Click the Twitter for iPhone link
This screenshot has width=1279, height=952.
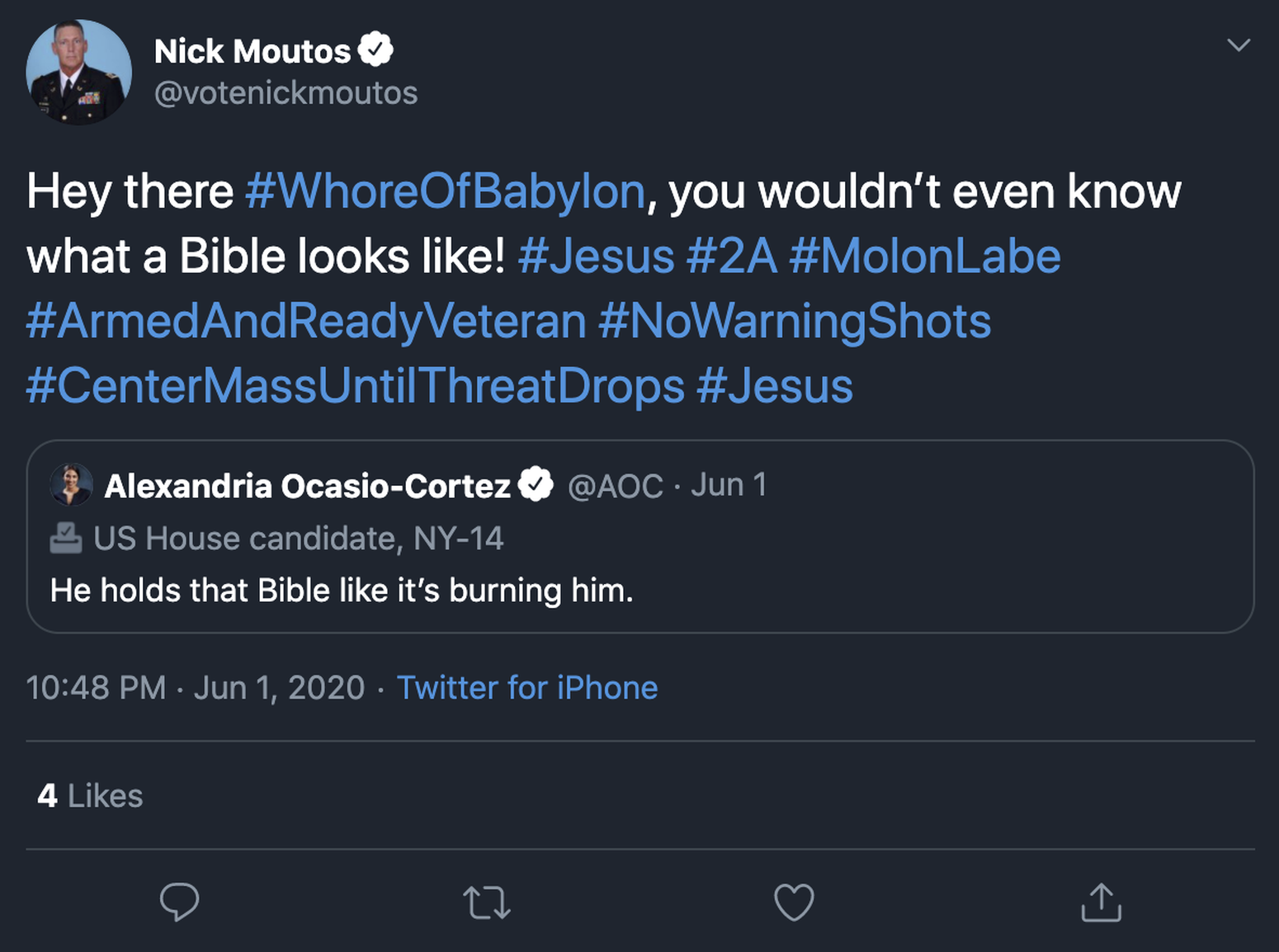(526, 687)
